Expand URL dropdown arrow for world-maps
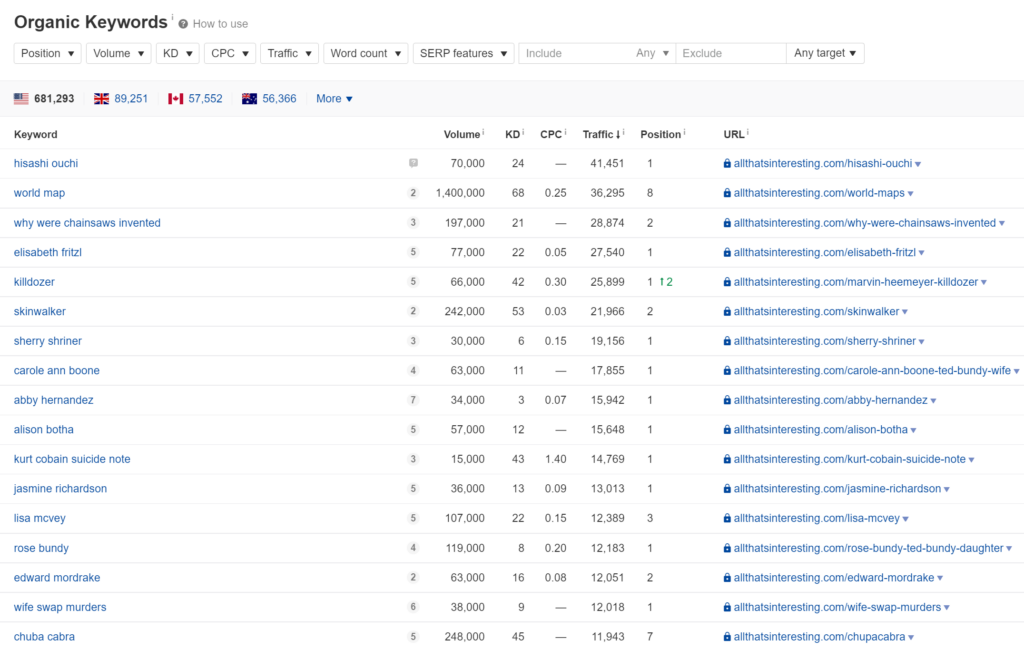This screenshot has height=650, width=1024. click(910, 193)
